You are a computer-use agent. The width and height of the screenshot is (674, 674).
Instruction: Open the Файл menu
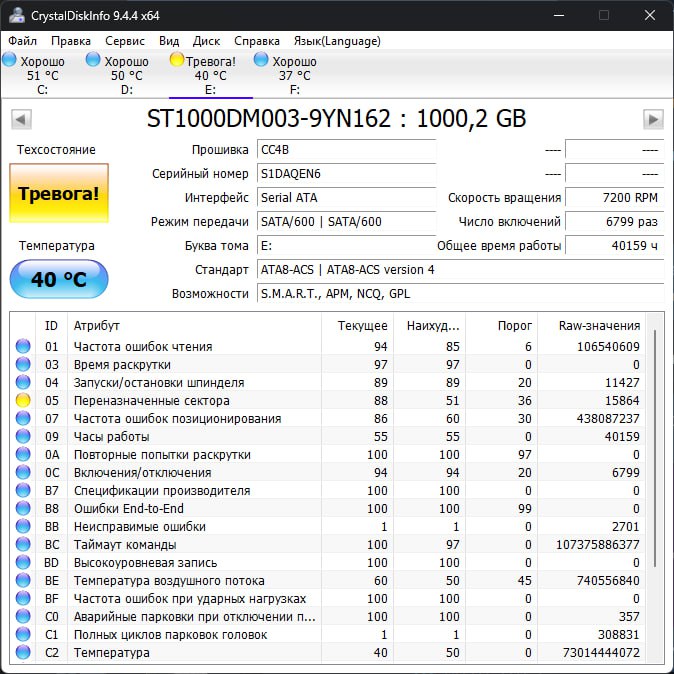click(22, 41)
